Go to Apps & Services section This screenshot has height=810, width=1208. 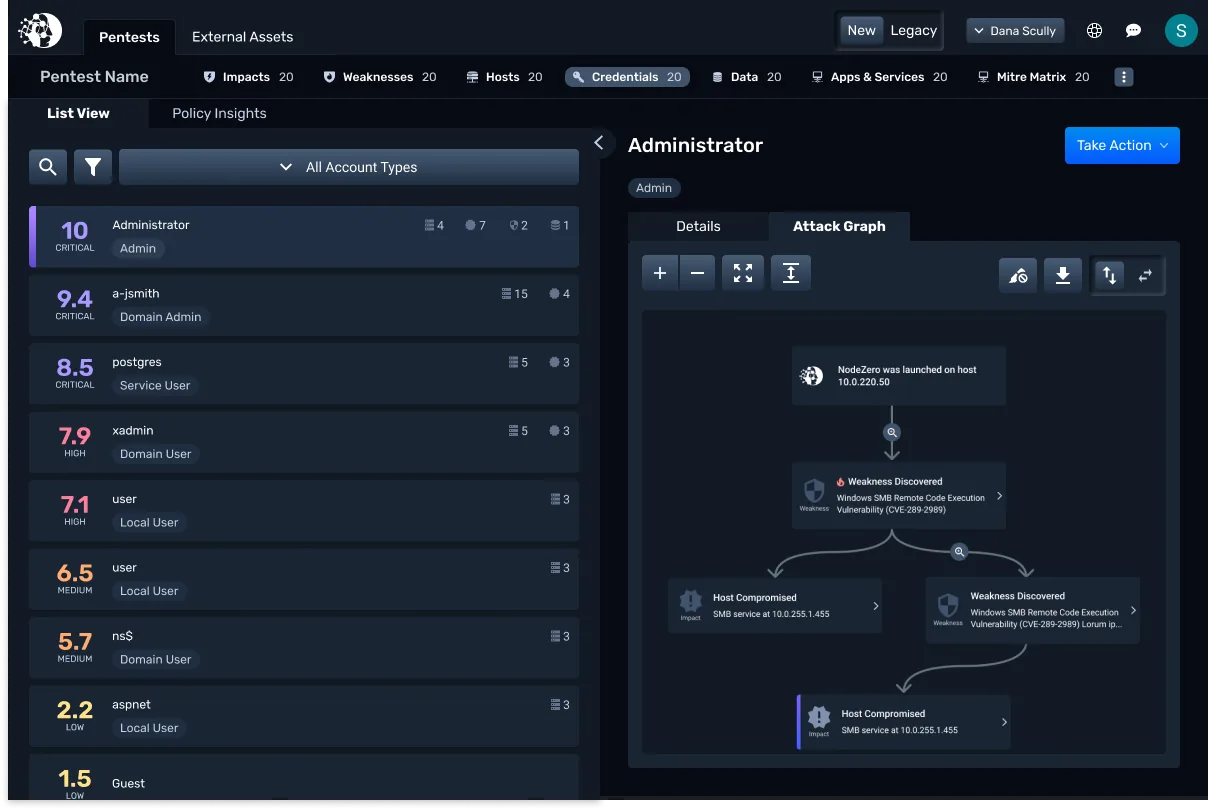click(878, 77)
